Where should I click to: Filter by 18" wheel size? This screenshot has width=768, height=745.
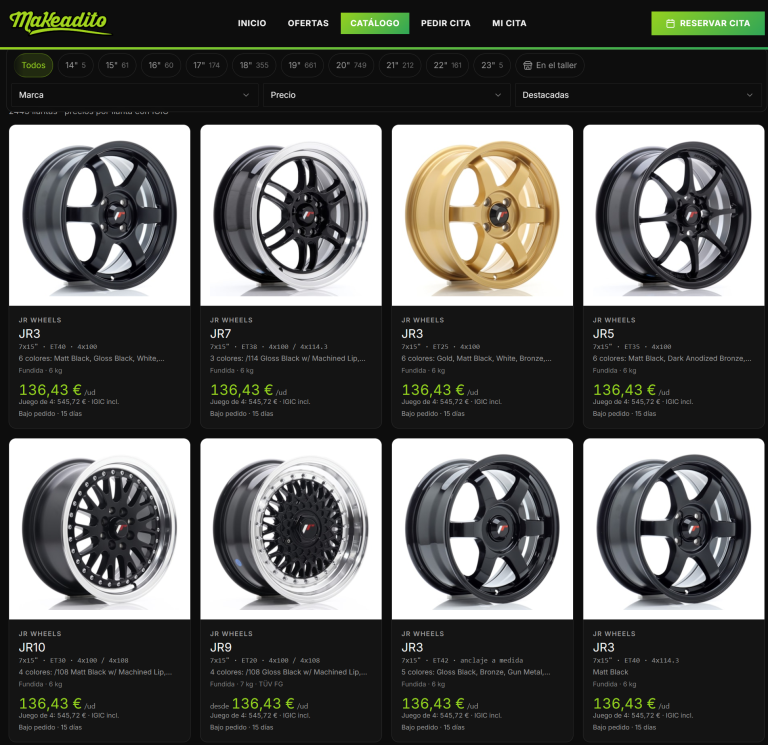pos(254,65)
